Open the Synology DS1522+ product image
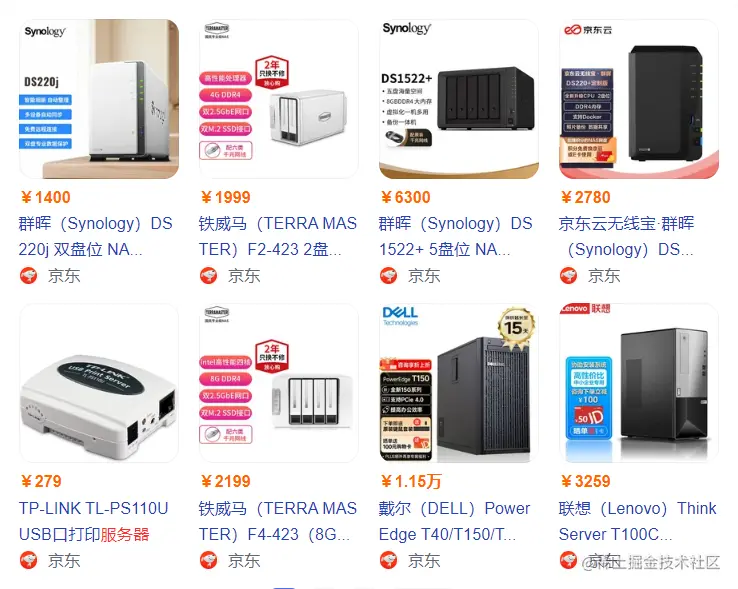The image size is (738, 589). coord(459,99)
